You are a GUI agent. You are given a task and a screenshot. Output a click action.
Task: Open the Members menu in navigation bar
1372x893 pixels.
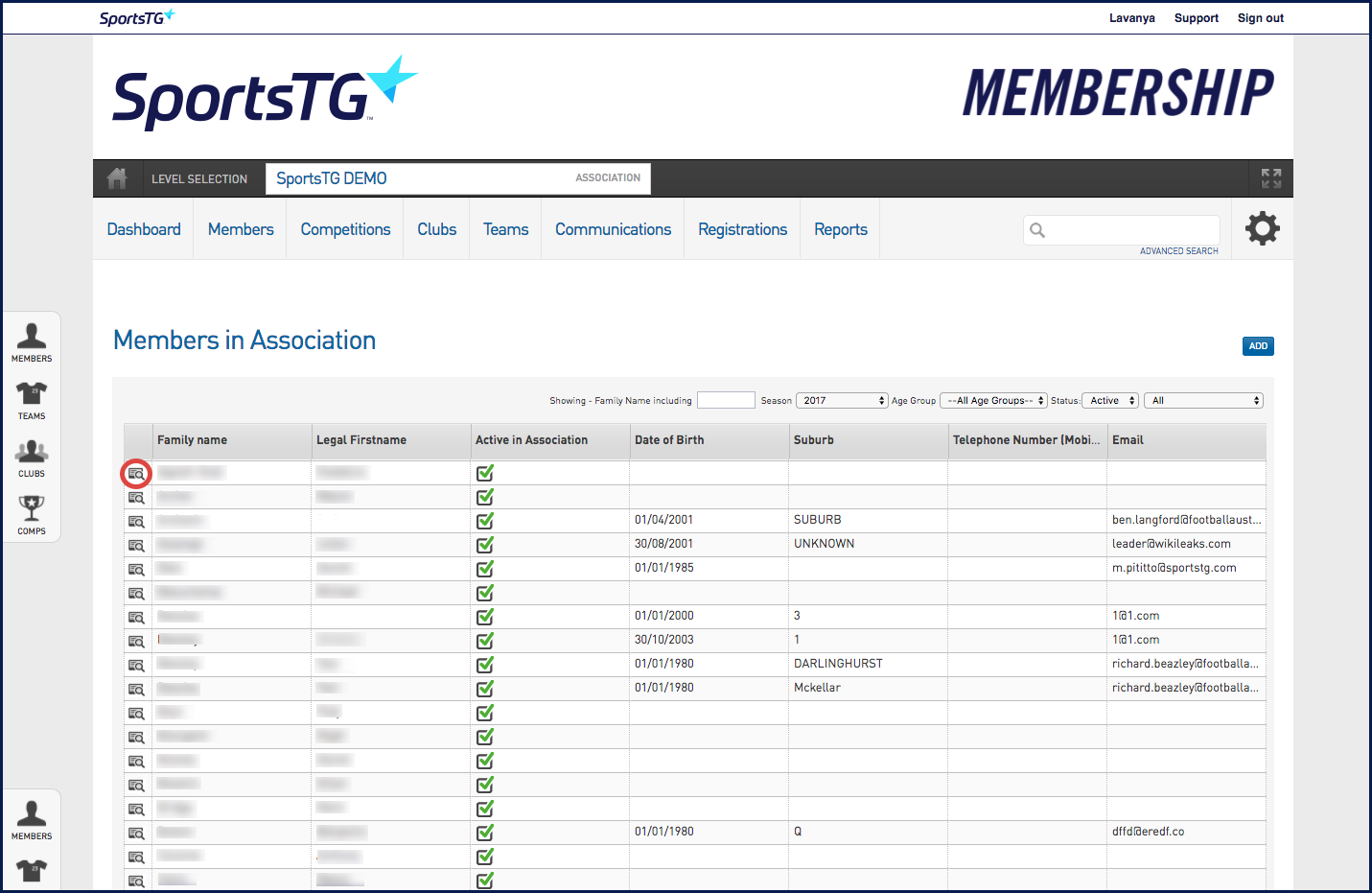(x=241, y=229)
